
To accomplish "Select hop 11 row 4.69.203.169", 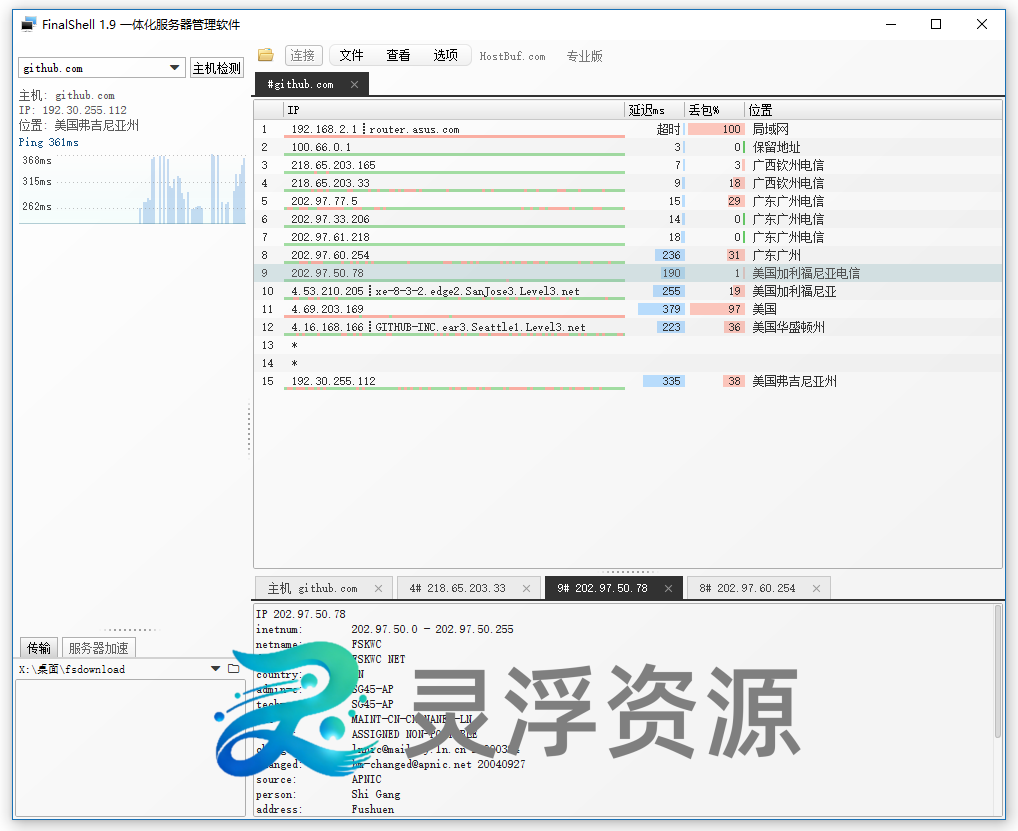I will tap(628, 309).
